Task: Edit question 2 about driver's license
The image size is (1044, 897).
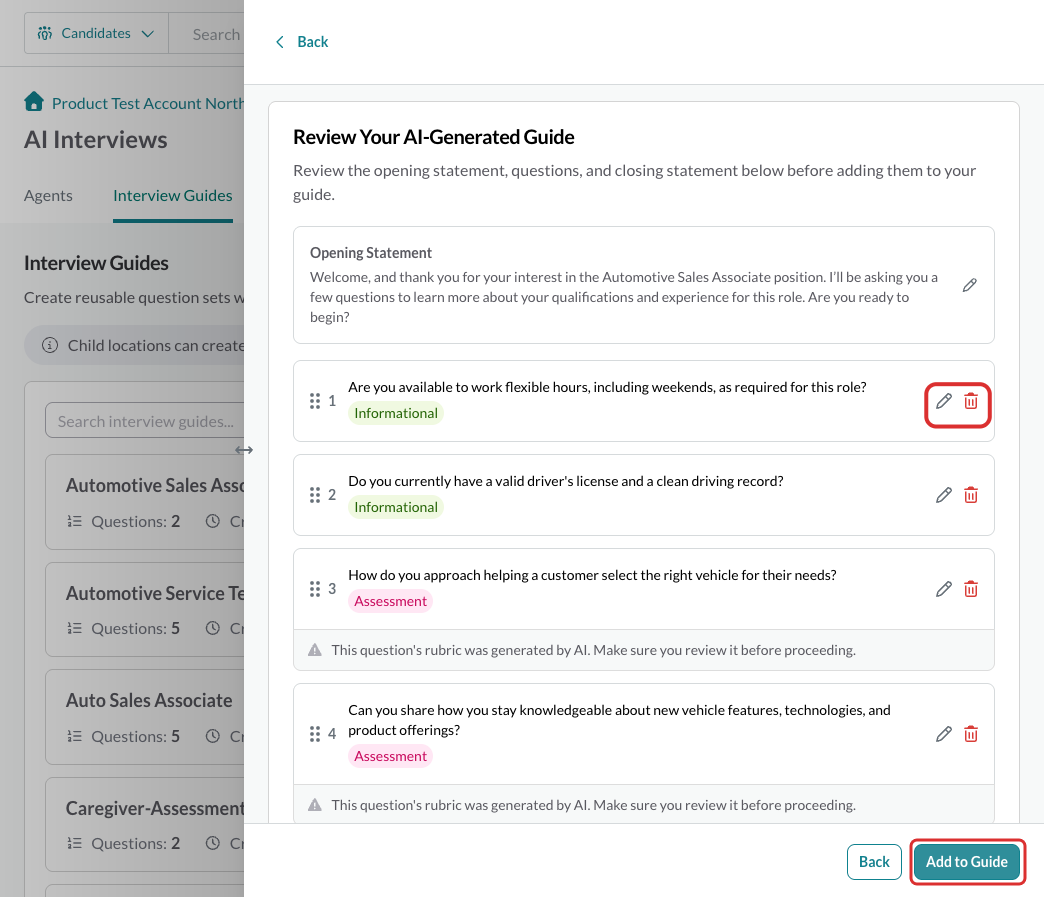Action: [943, 495]
